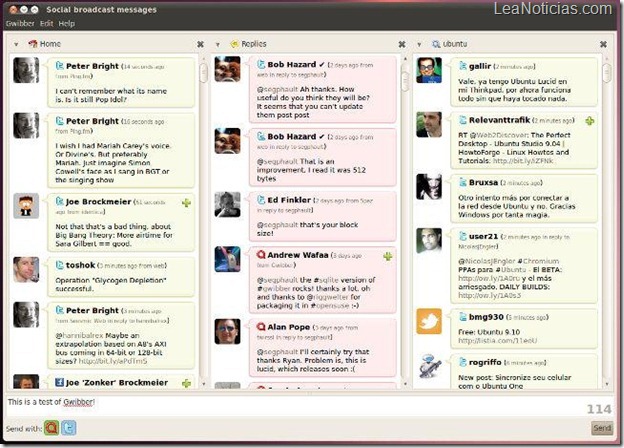Click Identi.ca icon beside Alan Pope name
This screenshot has width=624, height=448.
pos(261,327)
